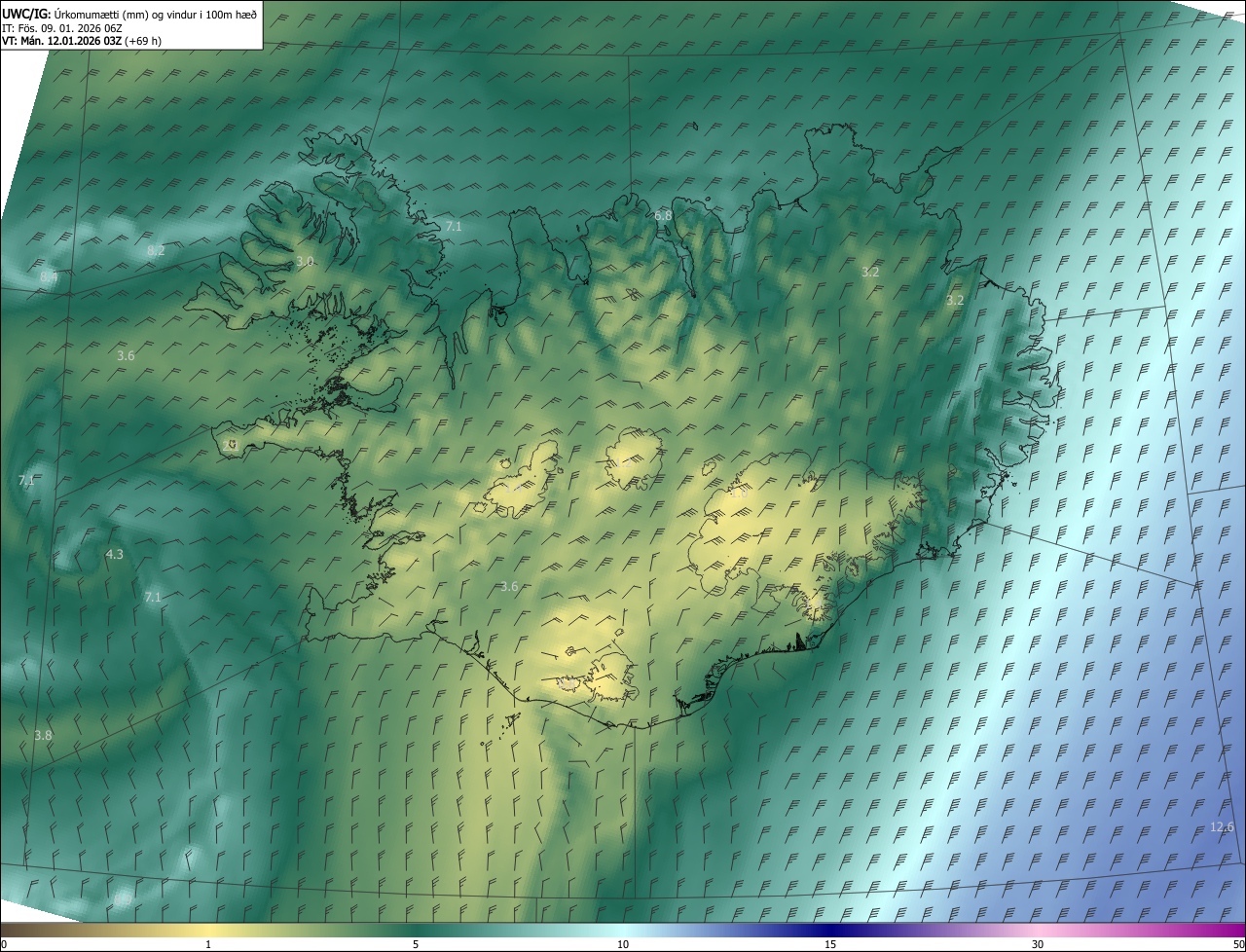Select the 3.0 value on the Westfjords

[x=305, y=262]
